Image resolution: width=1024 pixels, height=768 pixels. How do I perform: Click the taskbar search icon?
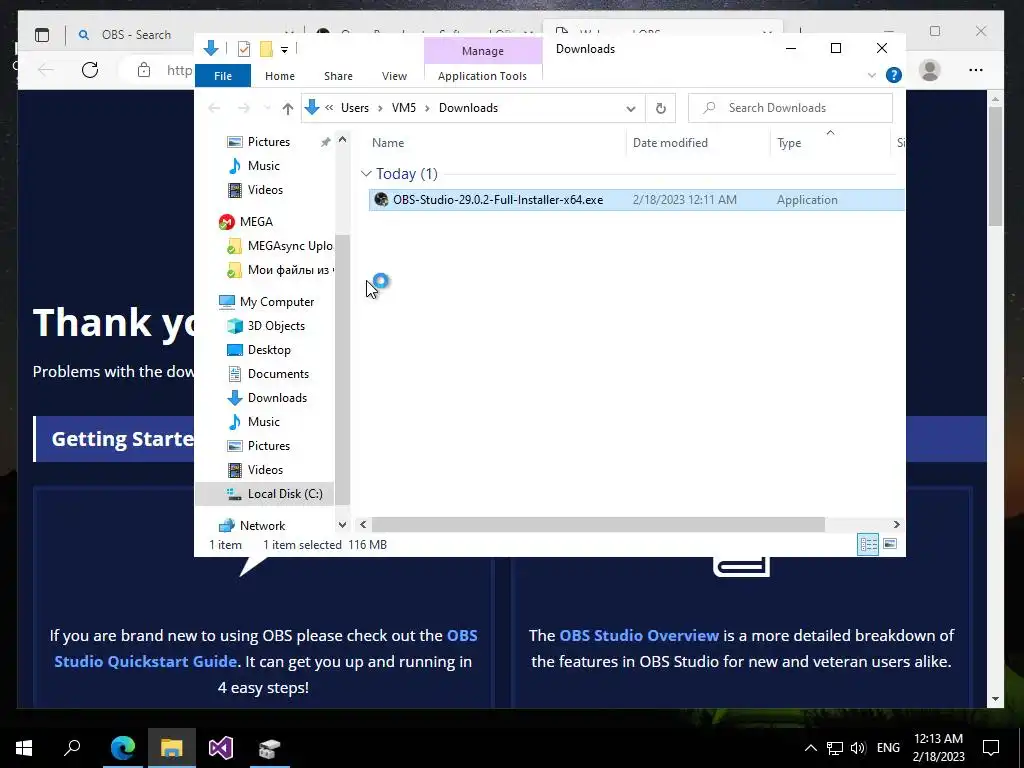(x=72, y=748)
